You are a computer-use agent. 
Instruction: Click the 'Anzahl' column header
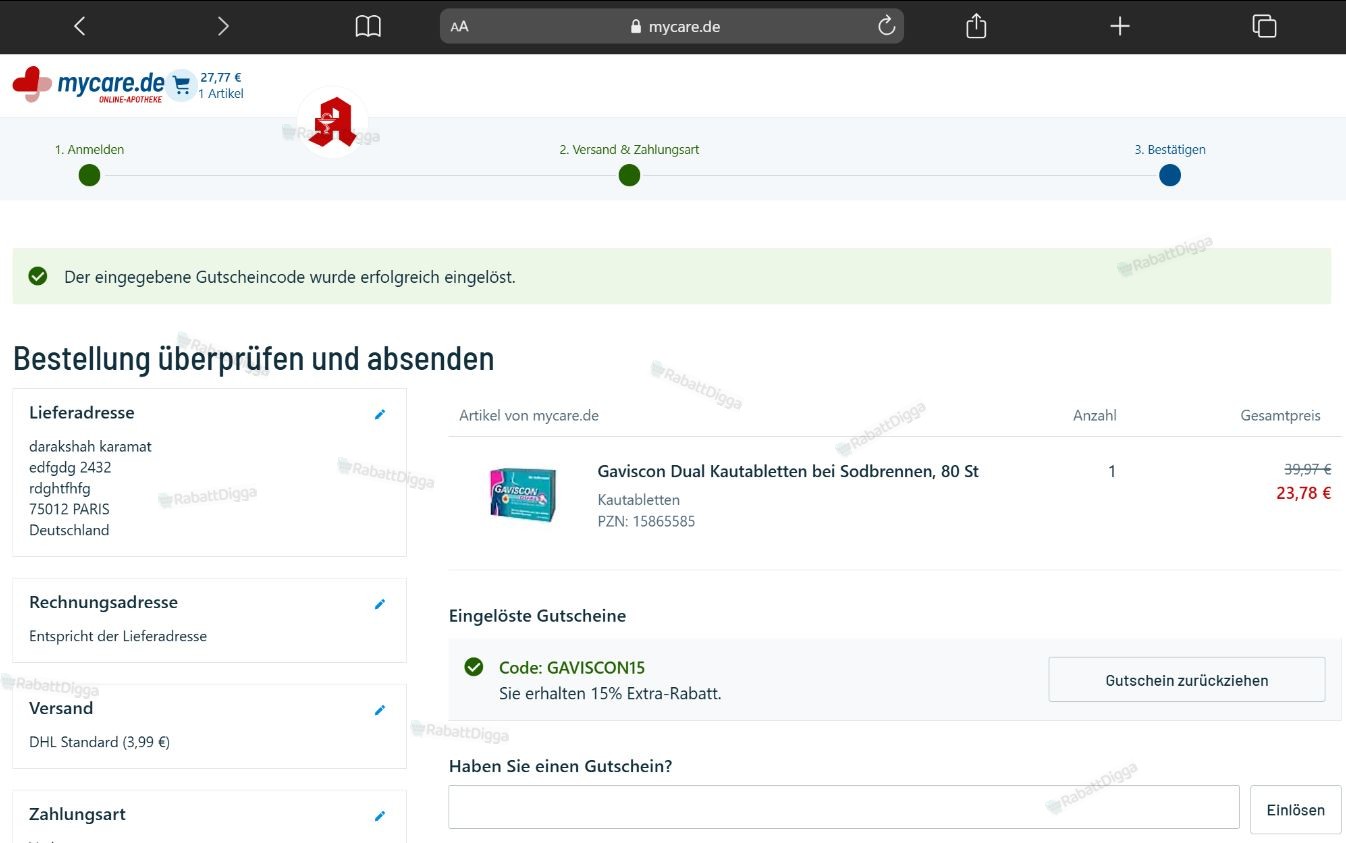[x=1094, y=415]
